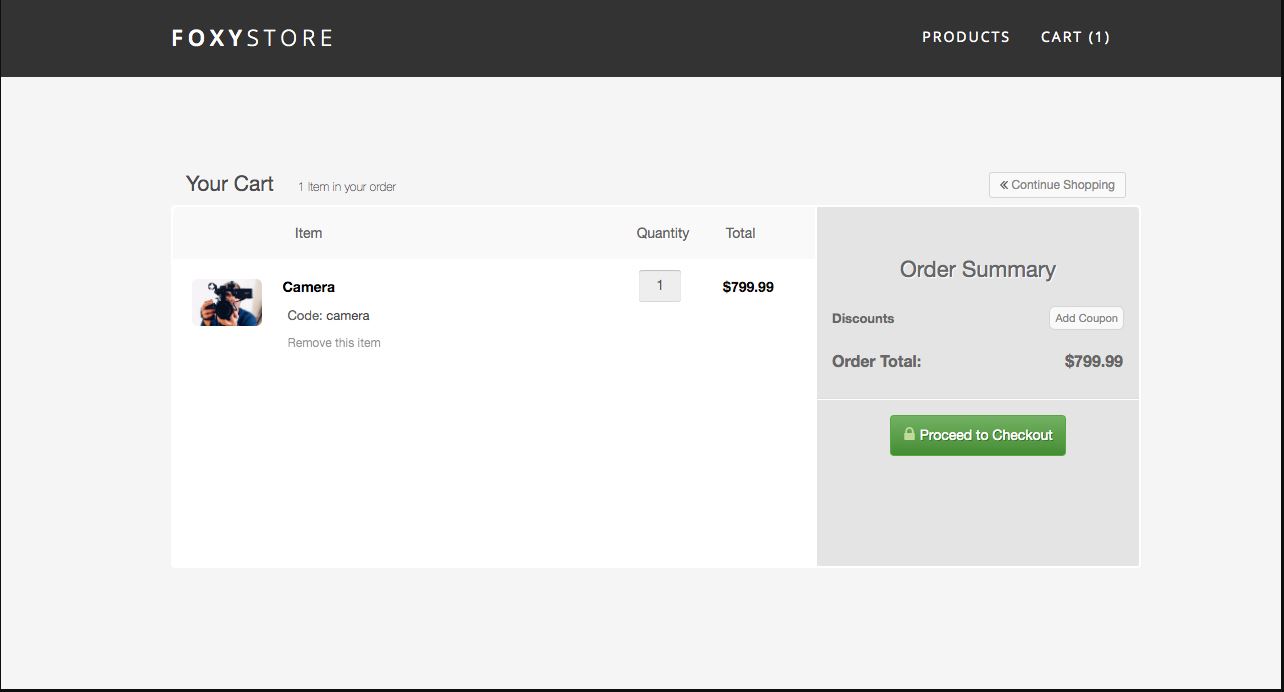This screenshot has width=1284, height=692.
Task: Click the Your Cart heading
Action: coord(230,184)
